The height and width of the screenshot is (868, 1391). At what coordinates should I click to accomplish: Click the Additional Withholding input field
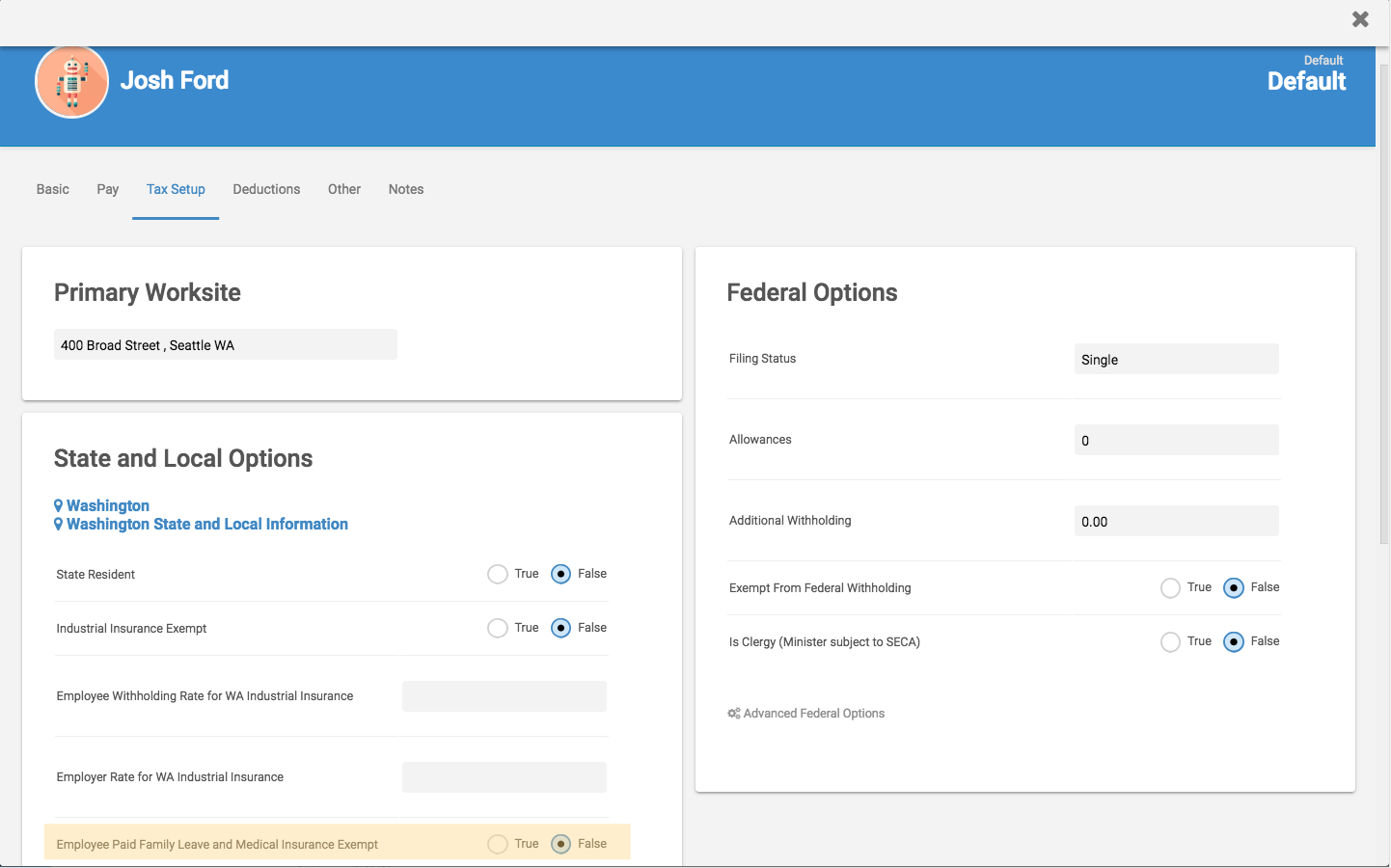pyautogui.click(x=1177, y=521)
